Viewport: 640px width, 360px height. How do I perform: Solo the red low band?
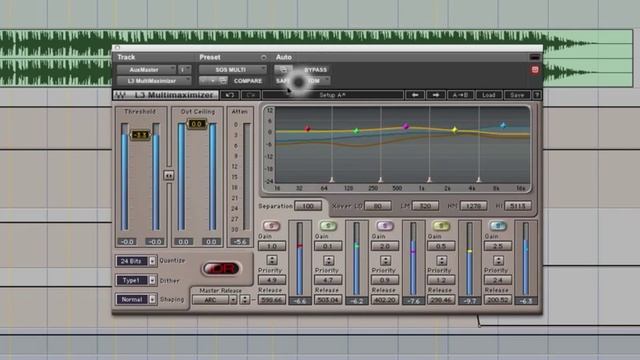(x=271, y=226)
